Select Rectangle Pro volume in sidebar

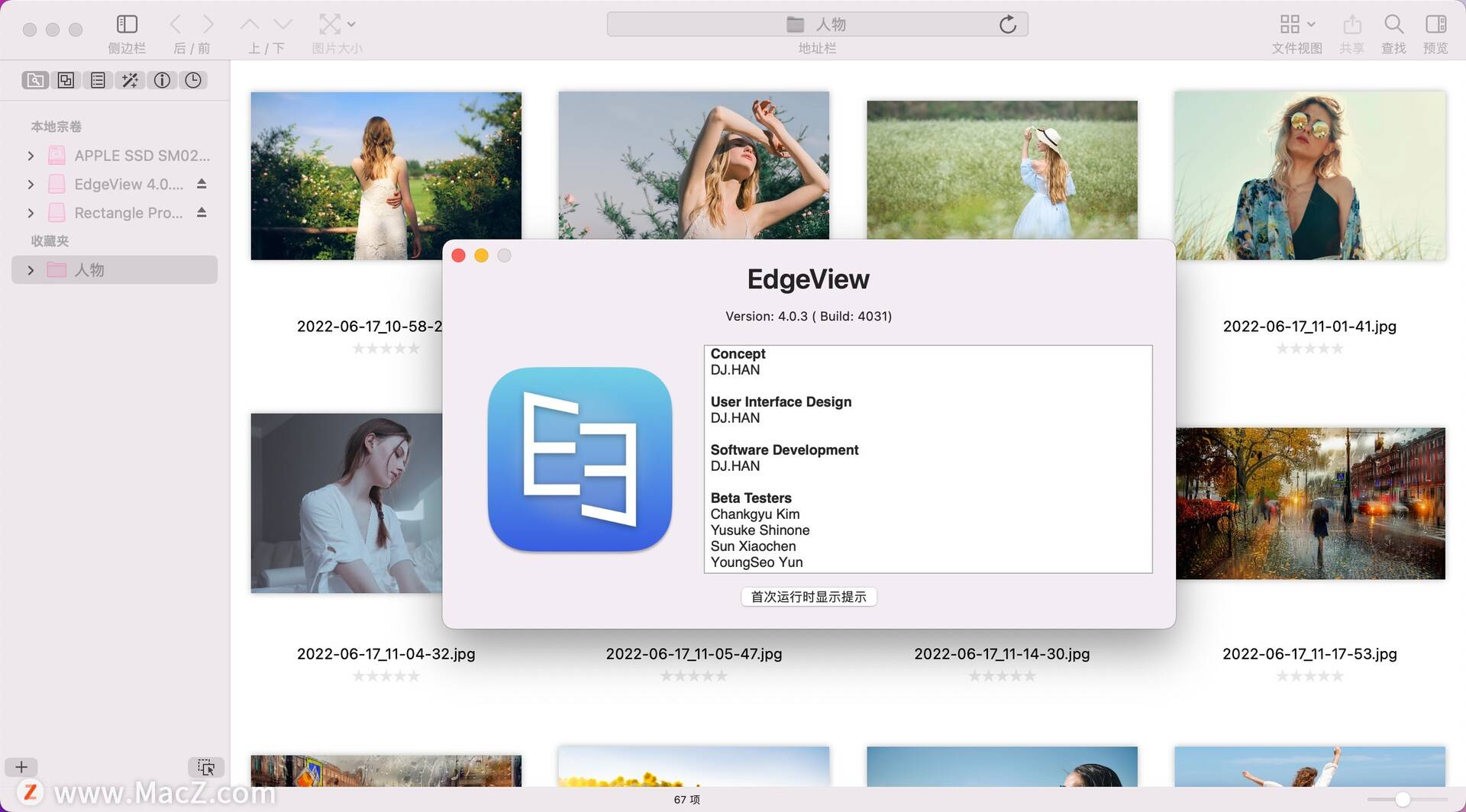[x=115, y=213]
